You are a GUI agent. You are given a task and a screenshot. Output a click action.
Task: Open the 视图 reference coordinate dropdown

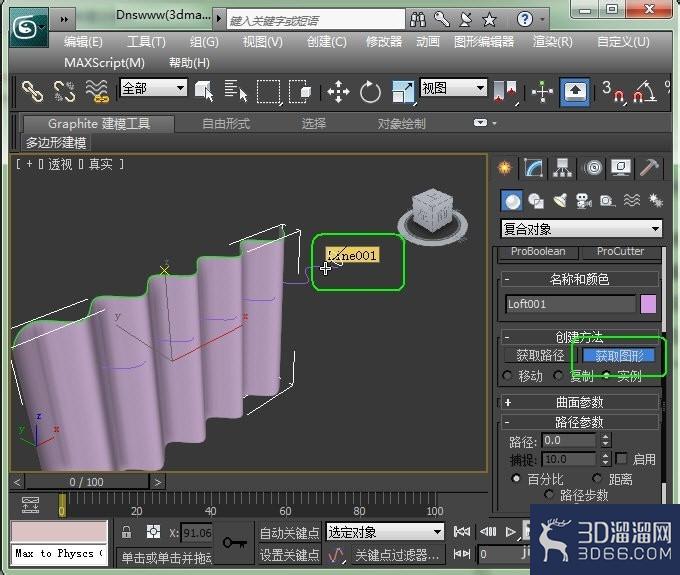click(x=453, y=88)
